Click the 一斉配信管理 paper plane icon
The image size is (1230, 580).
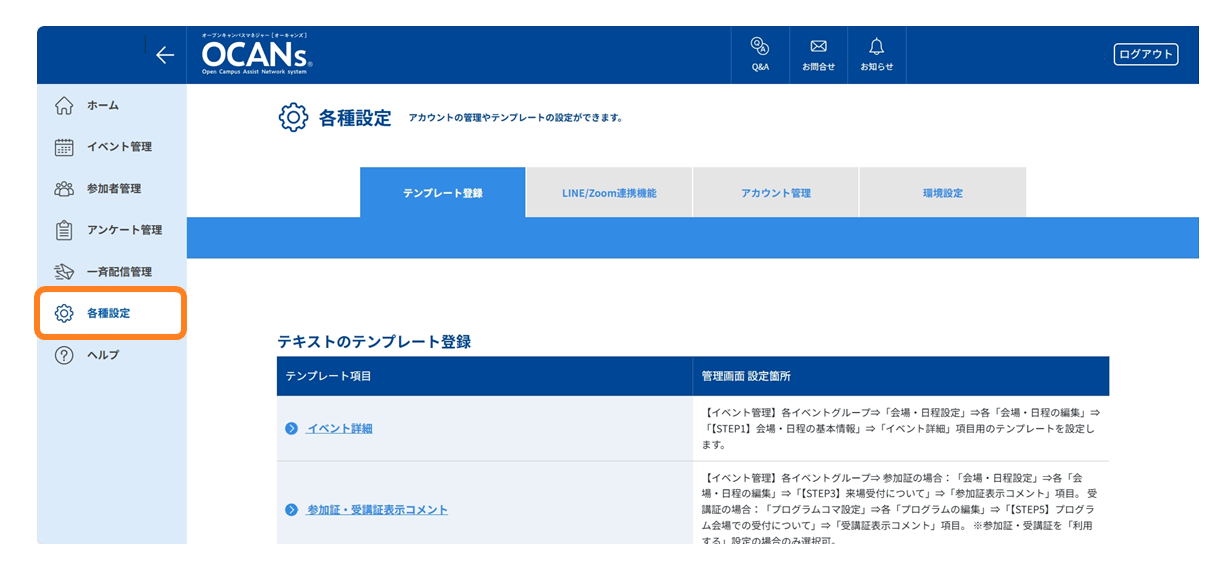pos(64,272)
